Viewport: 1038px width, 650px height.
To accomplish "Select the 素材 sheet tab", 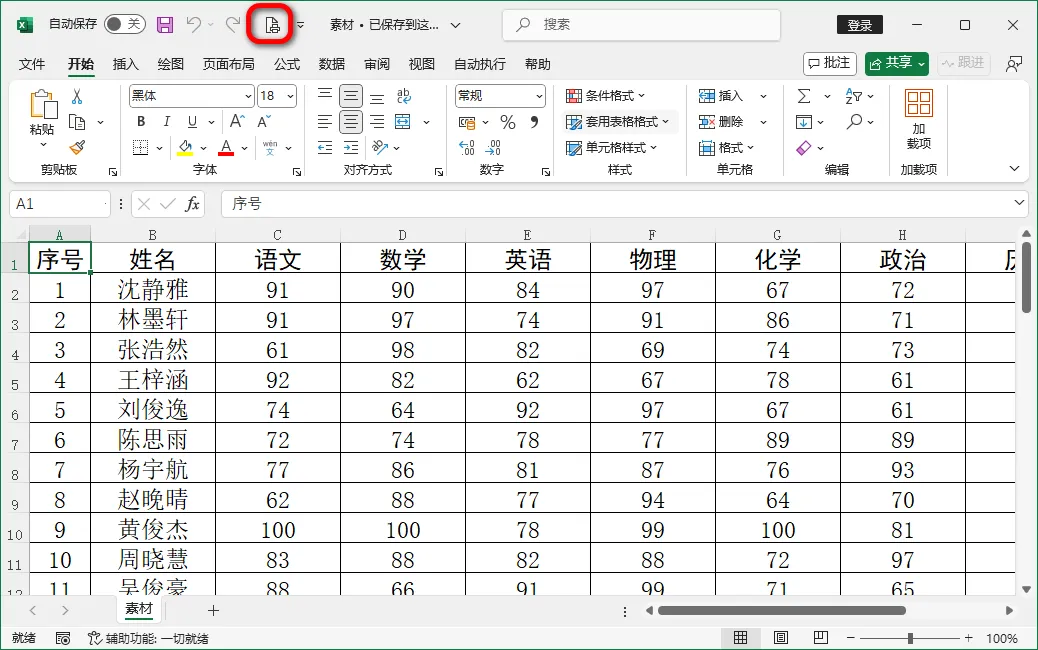I will point(139,609).
